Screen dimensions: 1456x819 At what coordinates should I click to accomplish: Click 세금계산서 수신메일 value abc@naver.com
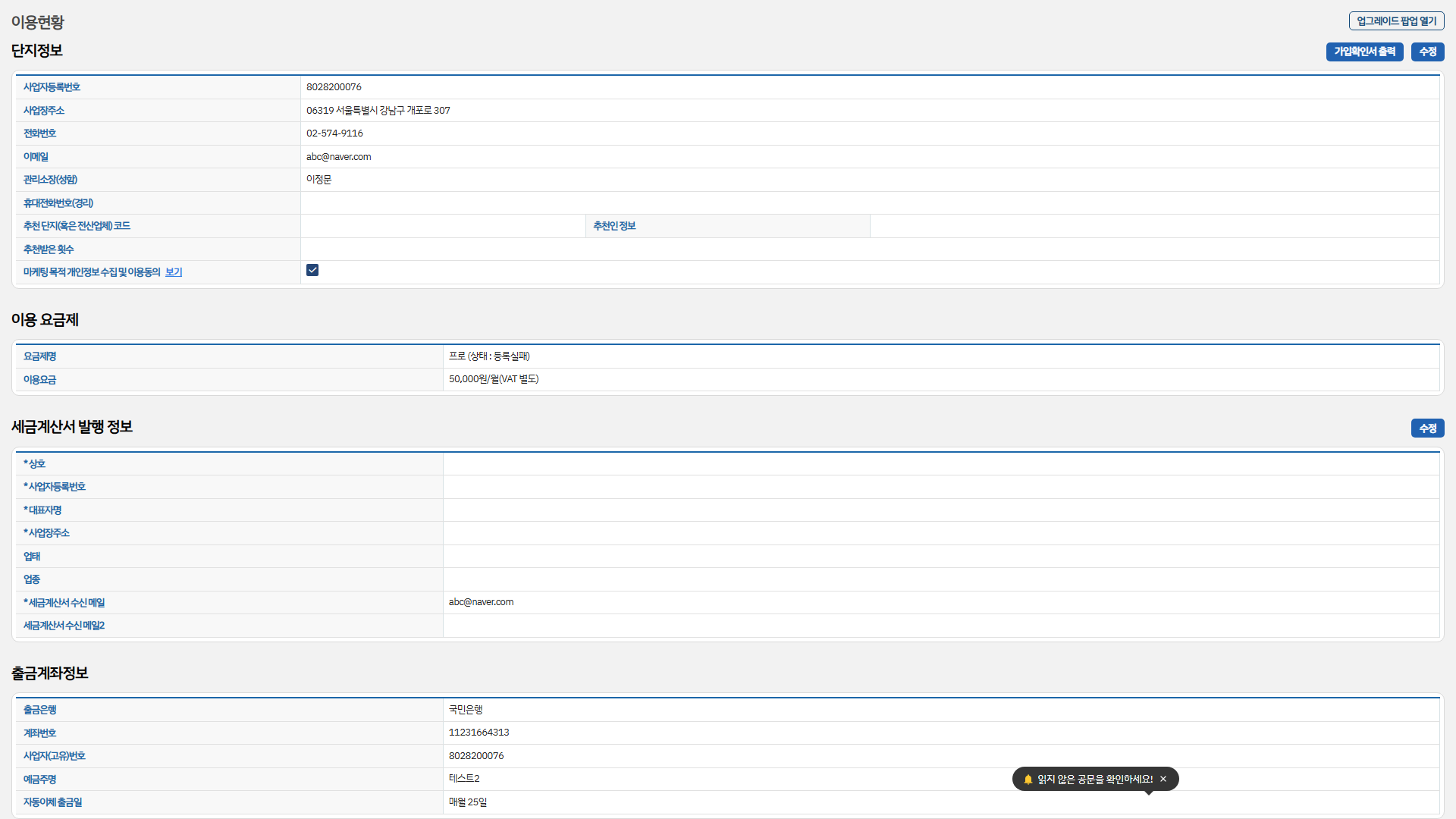(481, 602)
